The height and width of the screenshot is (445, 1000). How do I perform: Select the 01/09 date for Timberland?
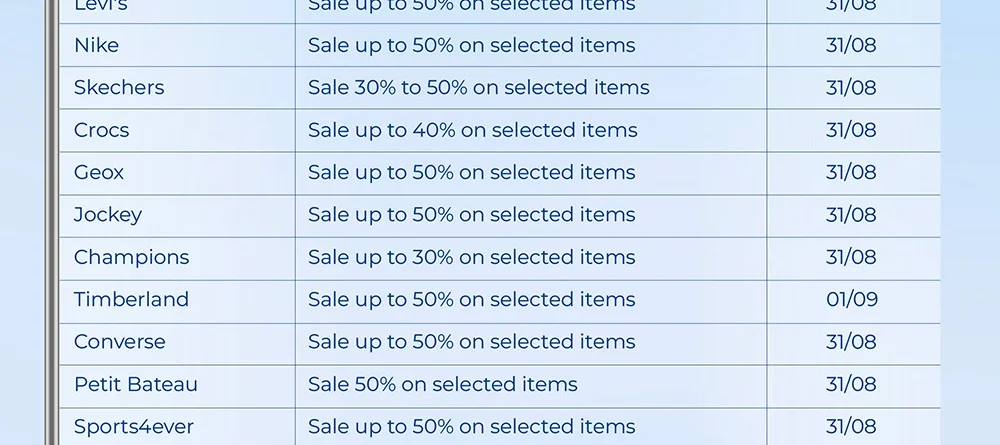[x=851, y=299]
